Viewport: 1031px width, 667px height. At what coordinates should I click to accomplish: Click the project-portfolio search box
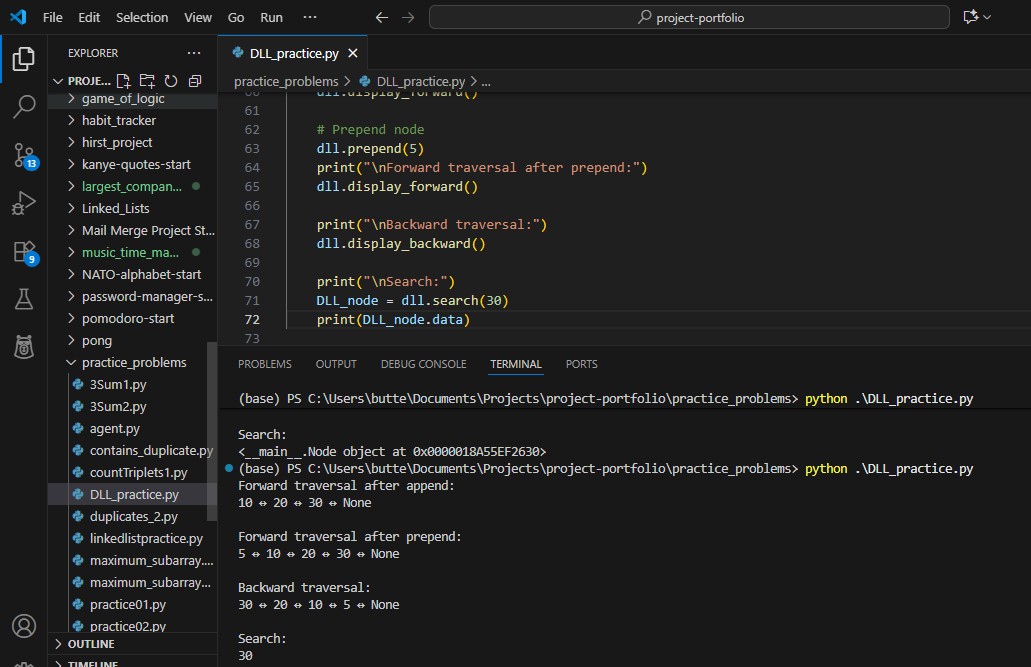coord(689,17)
